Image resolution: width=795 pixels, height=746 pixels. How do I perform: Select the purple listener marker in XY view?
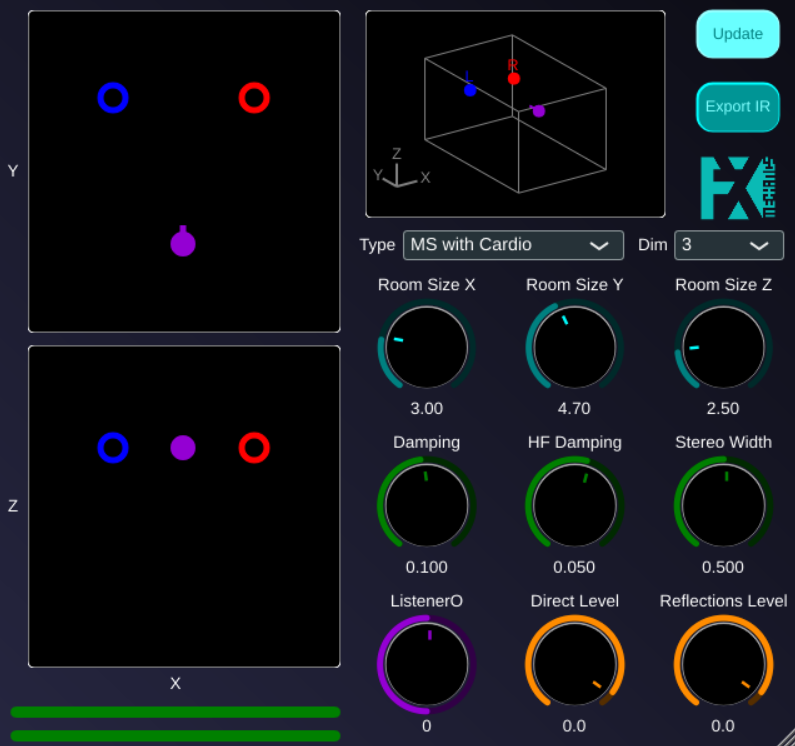tap(183, 243)
